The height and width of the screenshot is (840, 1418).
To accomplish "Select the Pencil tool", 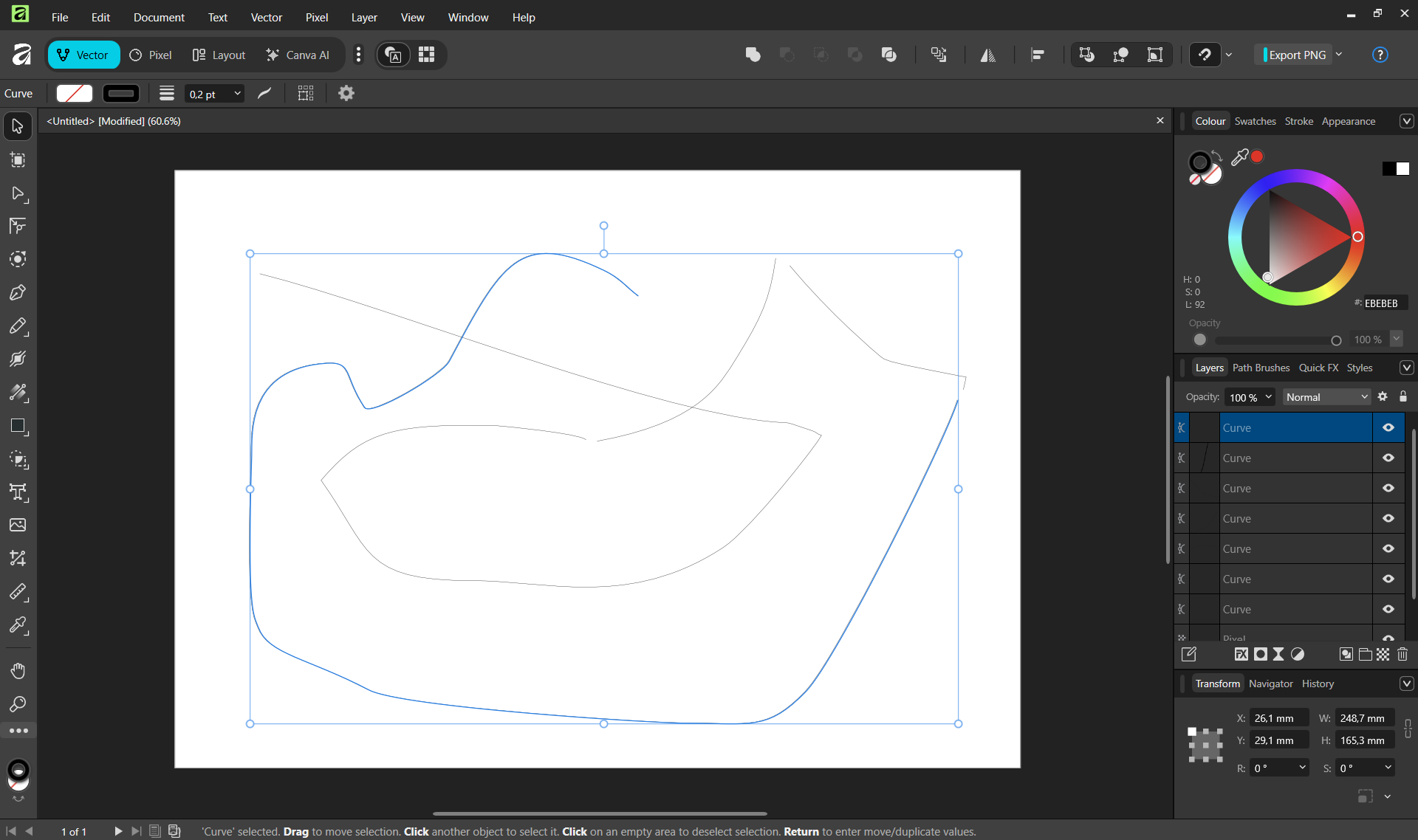I will pos(18,326).
